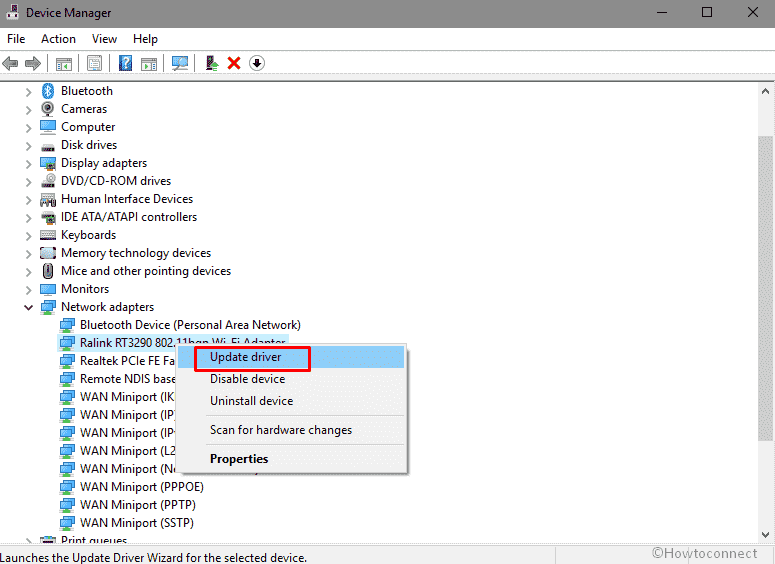Select WAN Miniport (SSTP)
This screenshot has height=564, width=775.
(137, 522)
